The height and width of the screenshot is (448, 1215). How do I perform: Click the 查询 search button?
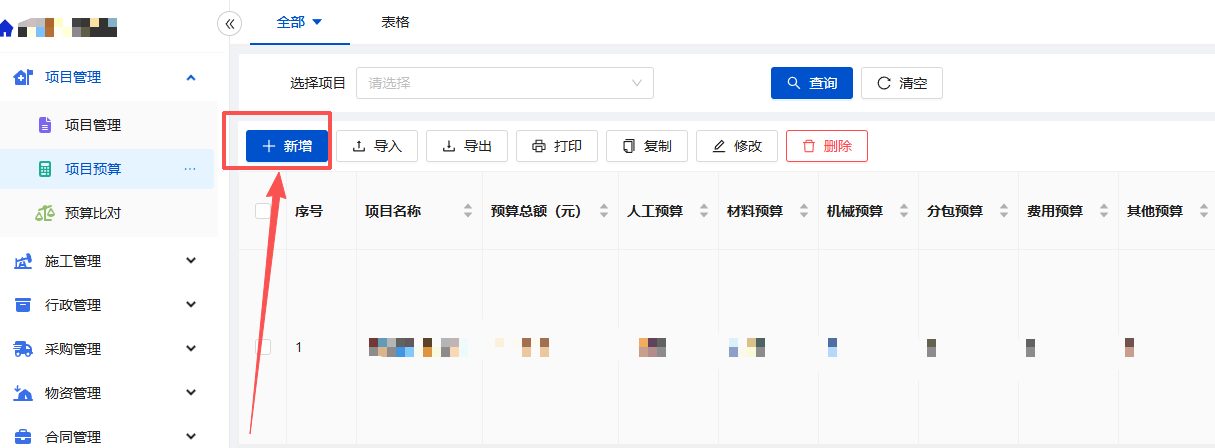point(811,83)
